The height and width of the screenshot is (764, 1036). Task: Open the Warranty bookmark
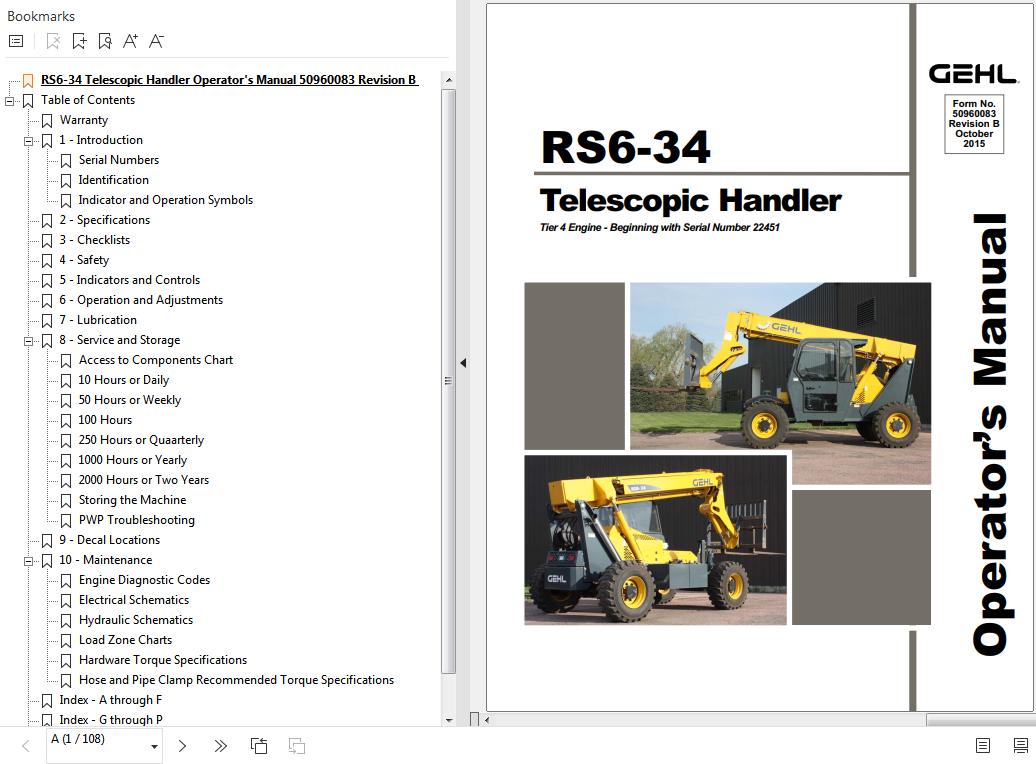click(x=83, y=120)
